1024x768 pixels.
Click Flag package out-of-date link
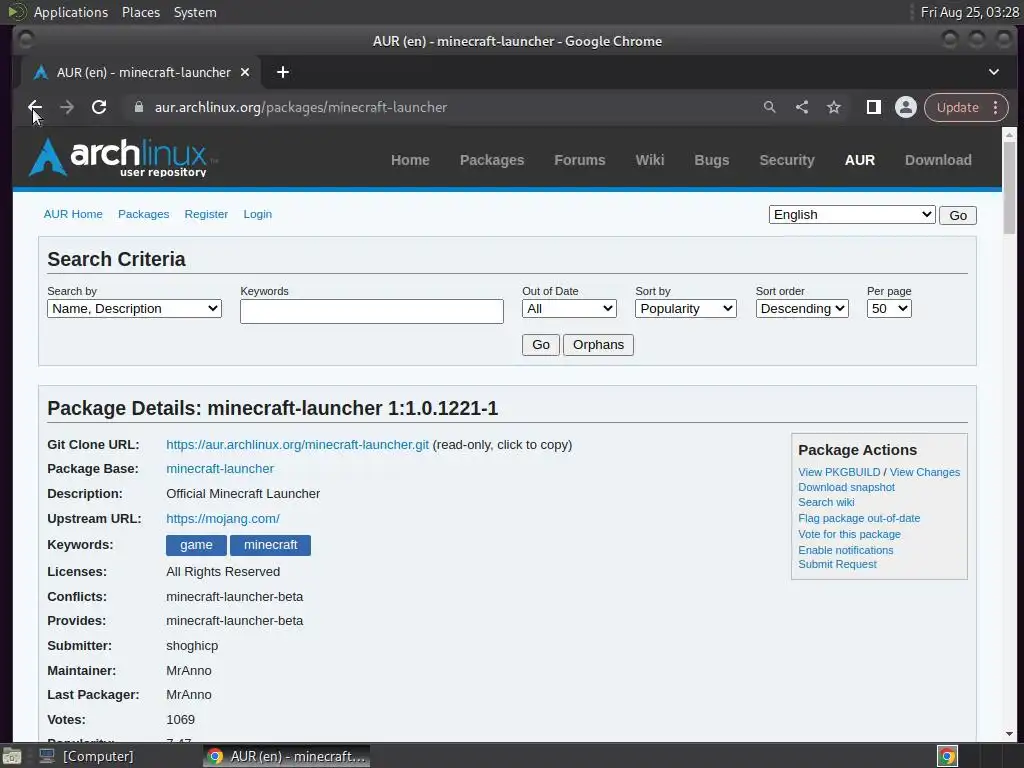[859, 518]
